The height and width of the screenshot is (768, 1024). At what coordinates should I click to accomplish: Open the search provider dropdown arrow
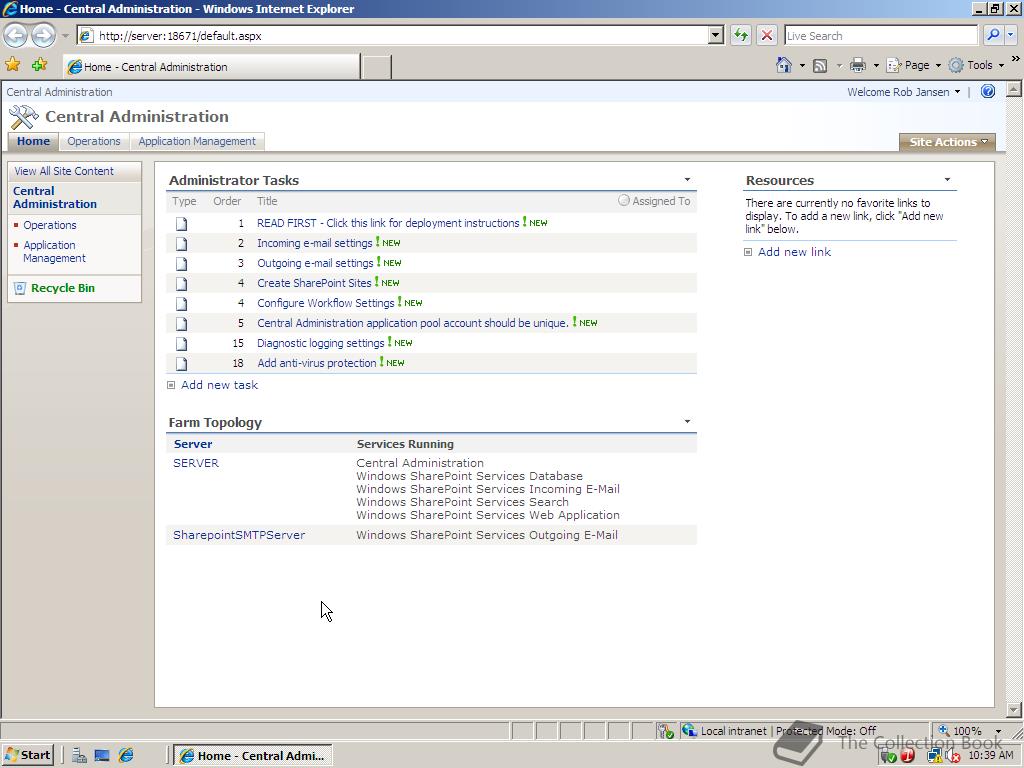(1011, 35)
